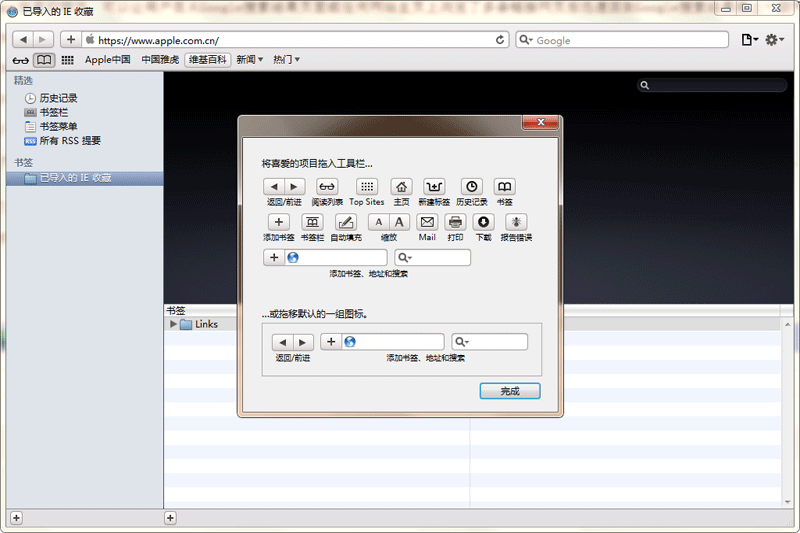Click the 主页 home icon in dialog
Image resolution: width=800 pixels, height=533 pixels.
pos(402,187)
